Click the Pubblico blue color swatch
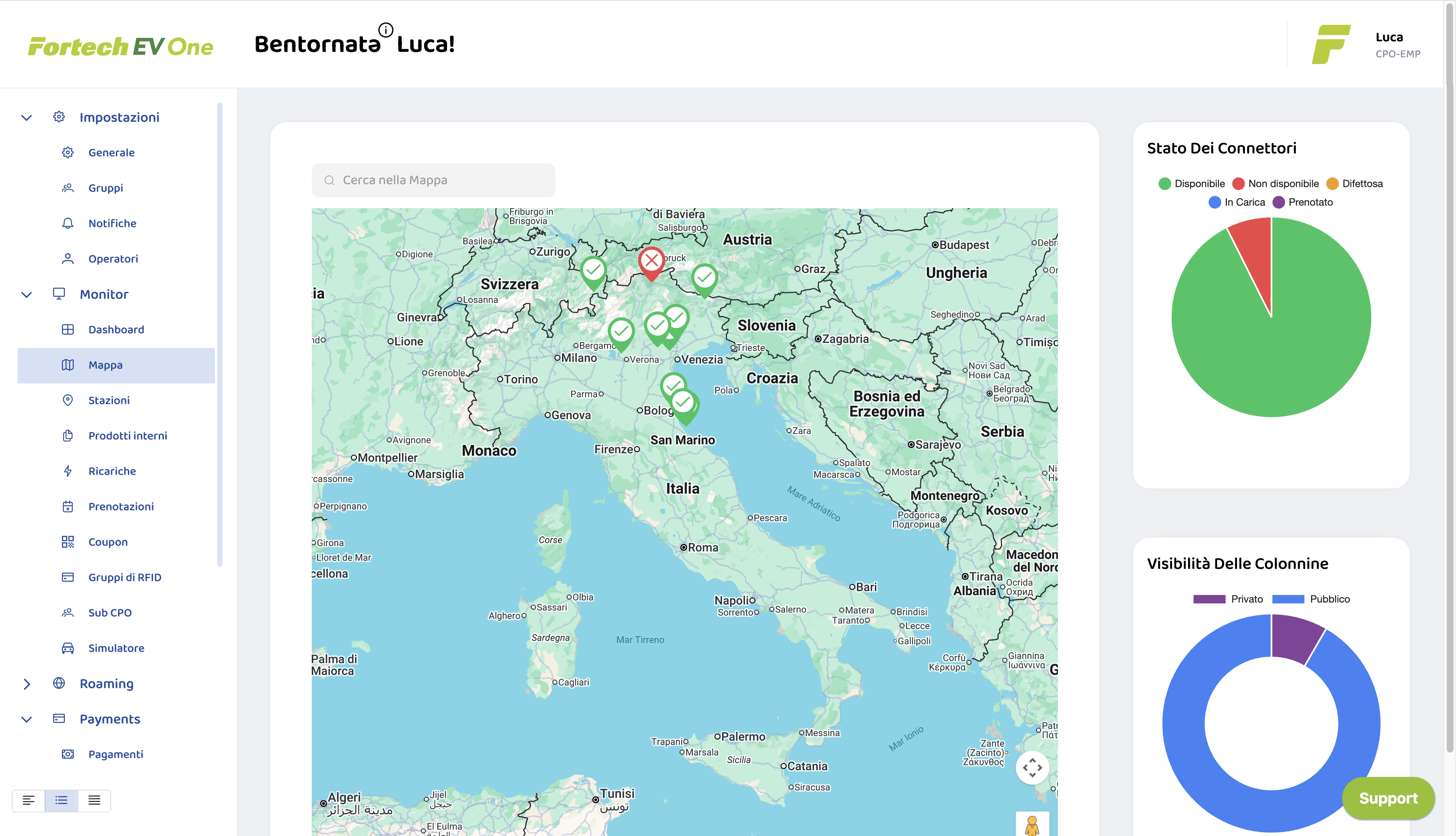Screen dimensions: 1456x836 coord(1288,599)
